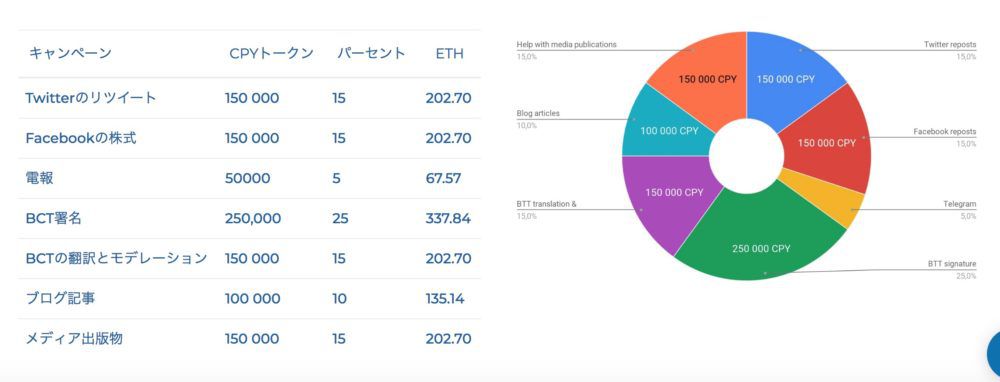Click the メディア出版物 row label
This screenshot has height=382, width=1000.
[x=74, y=339]
